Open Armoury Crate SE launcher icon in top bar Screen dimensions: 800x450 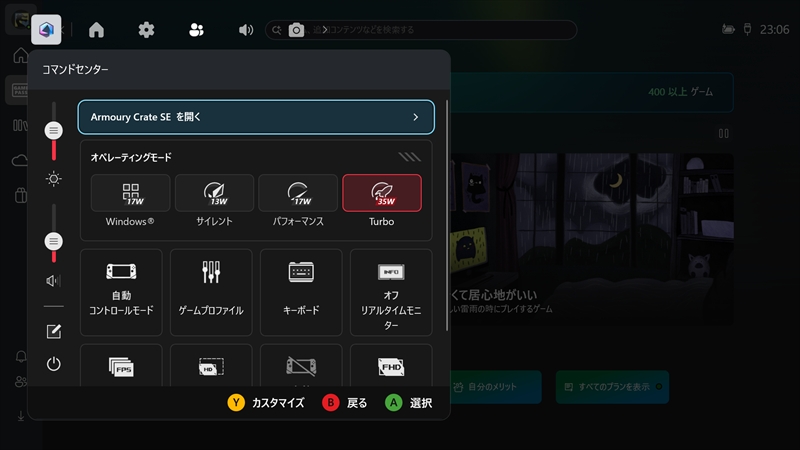[46, 30]
